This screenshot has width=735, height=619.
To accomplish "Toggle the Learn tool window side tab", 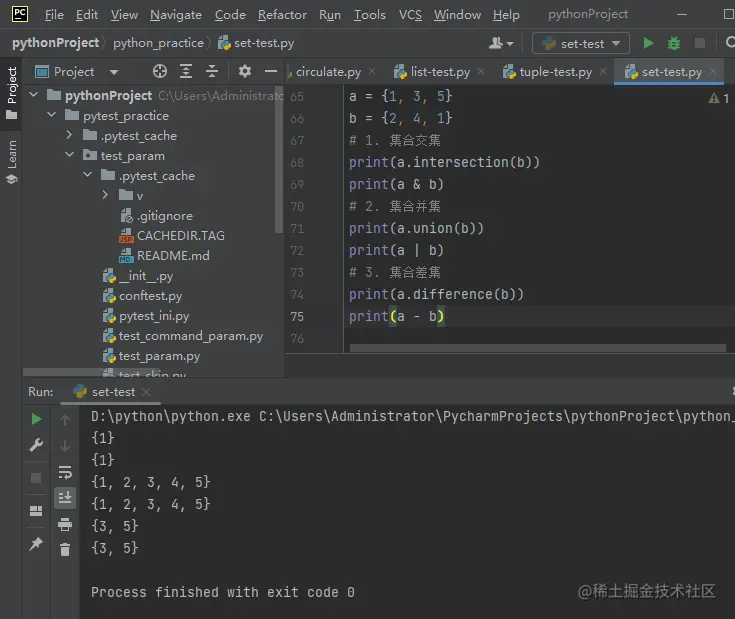I will click(11, 161).
